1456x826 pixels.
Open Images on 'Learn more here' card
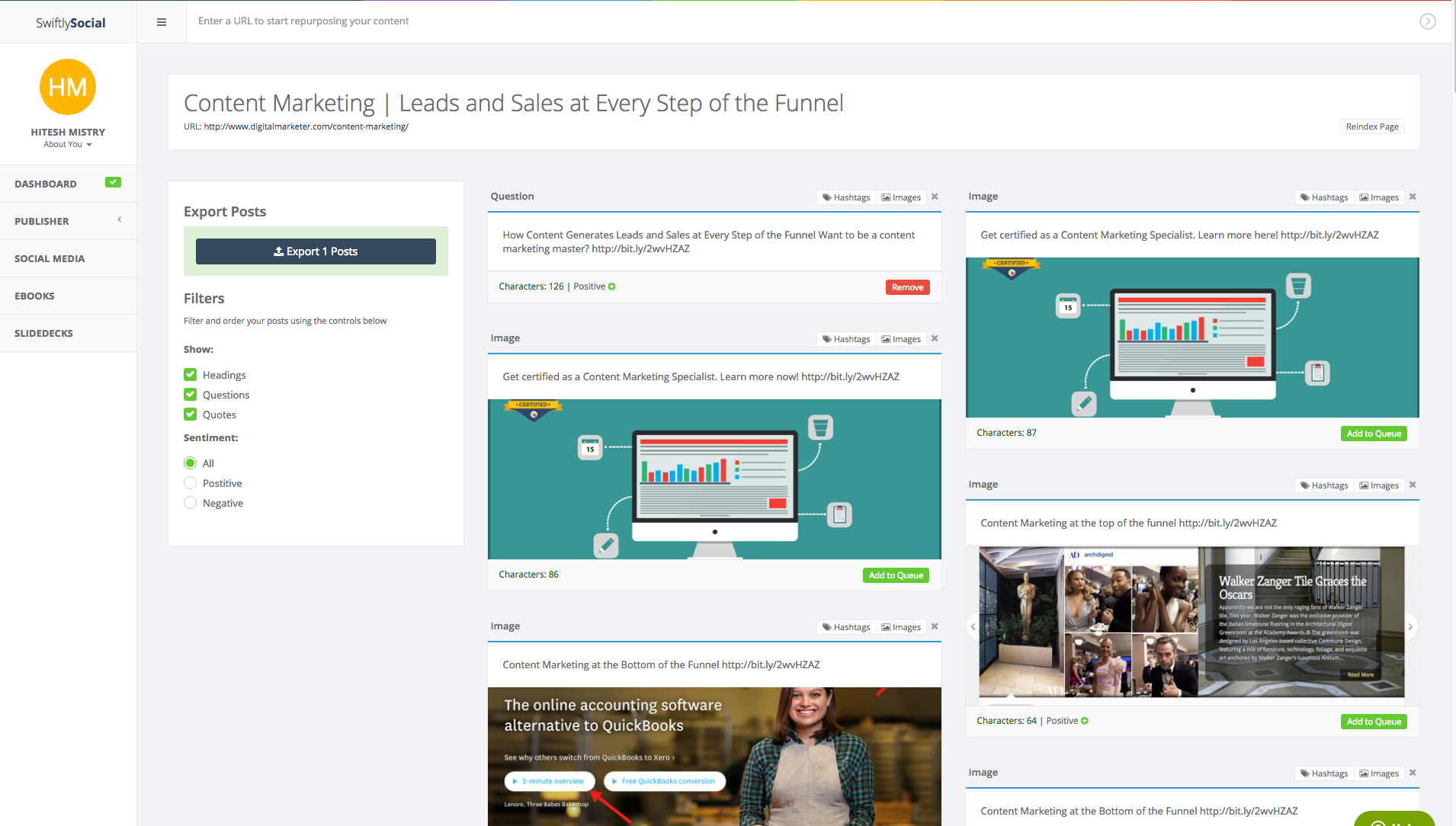1379,197
